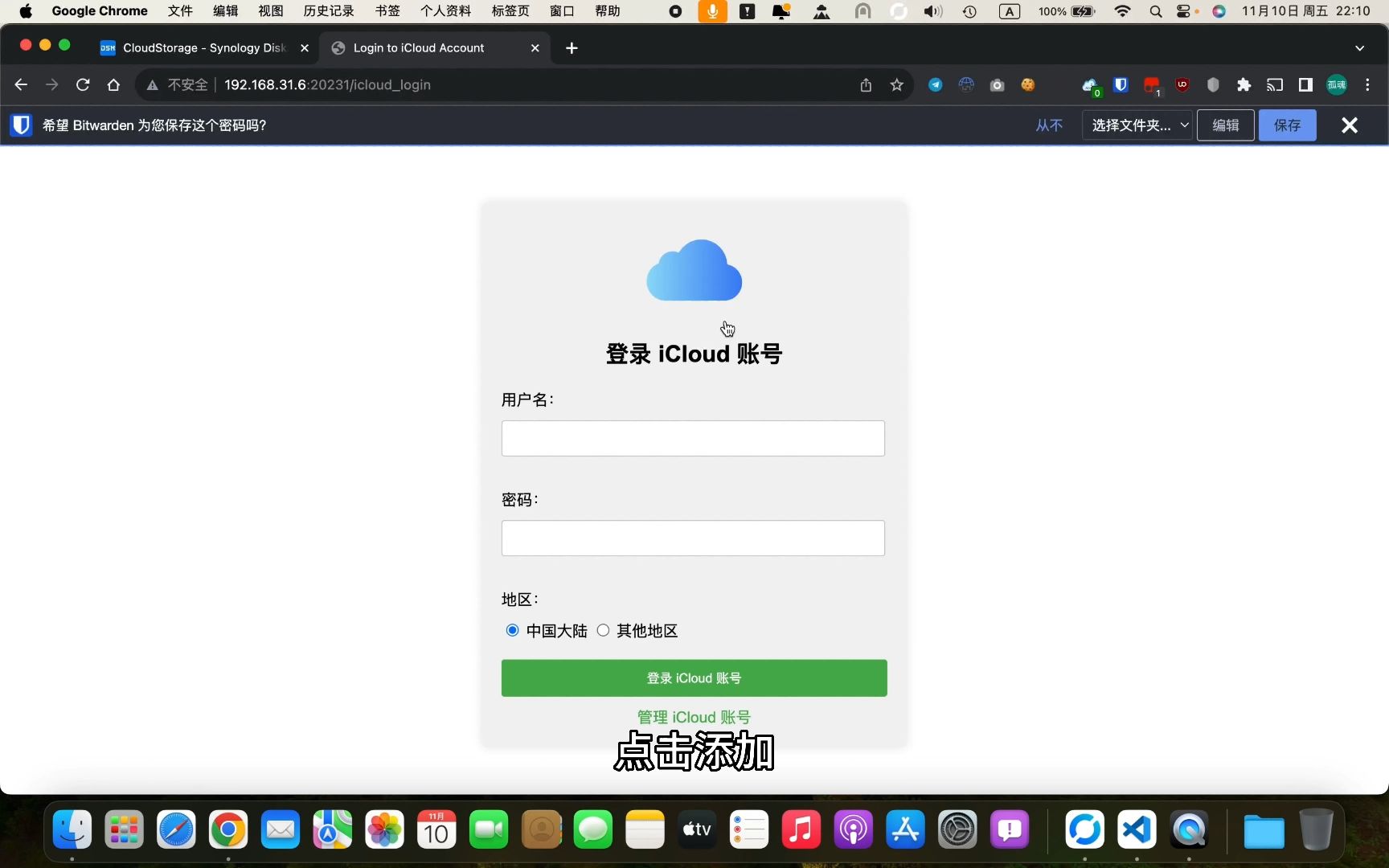The height and width of the screenshot is (868, 1389).
Task: Click the Chrome forward arrow
Action: click(x=51, y=84)
